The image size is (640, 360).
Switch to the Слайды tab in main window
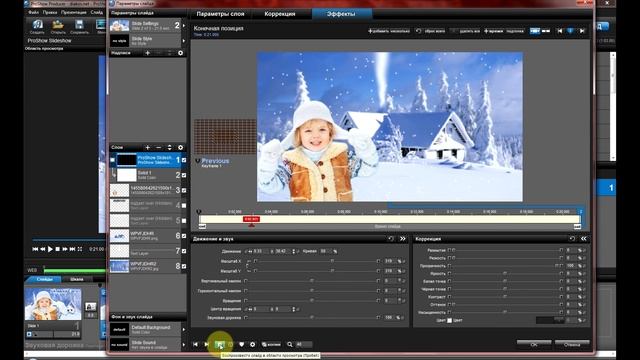click(44, 280)
